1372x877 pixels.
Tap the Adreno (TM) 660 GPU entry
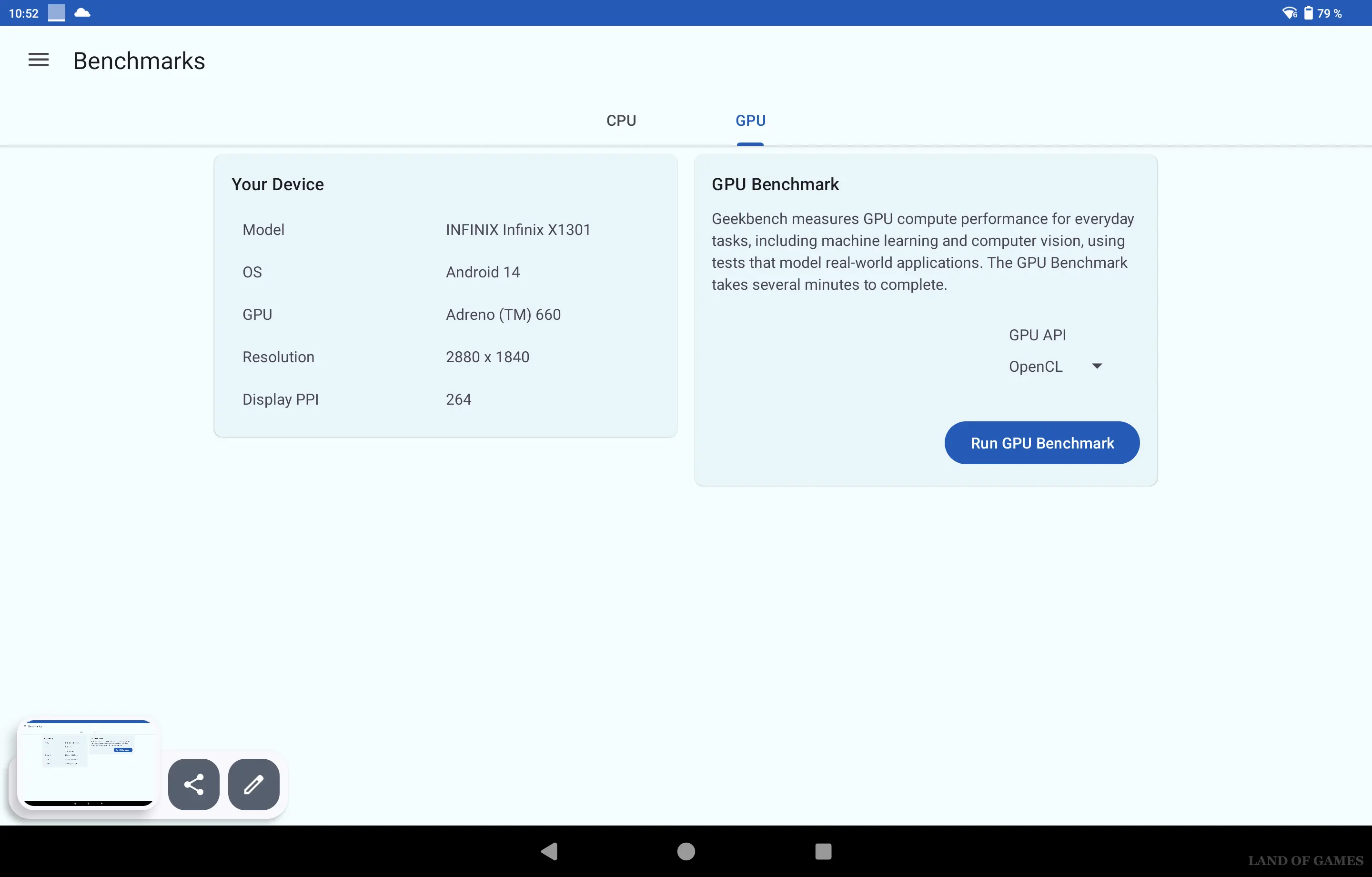[x=503, y=315]
